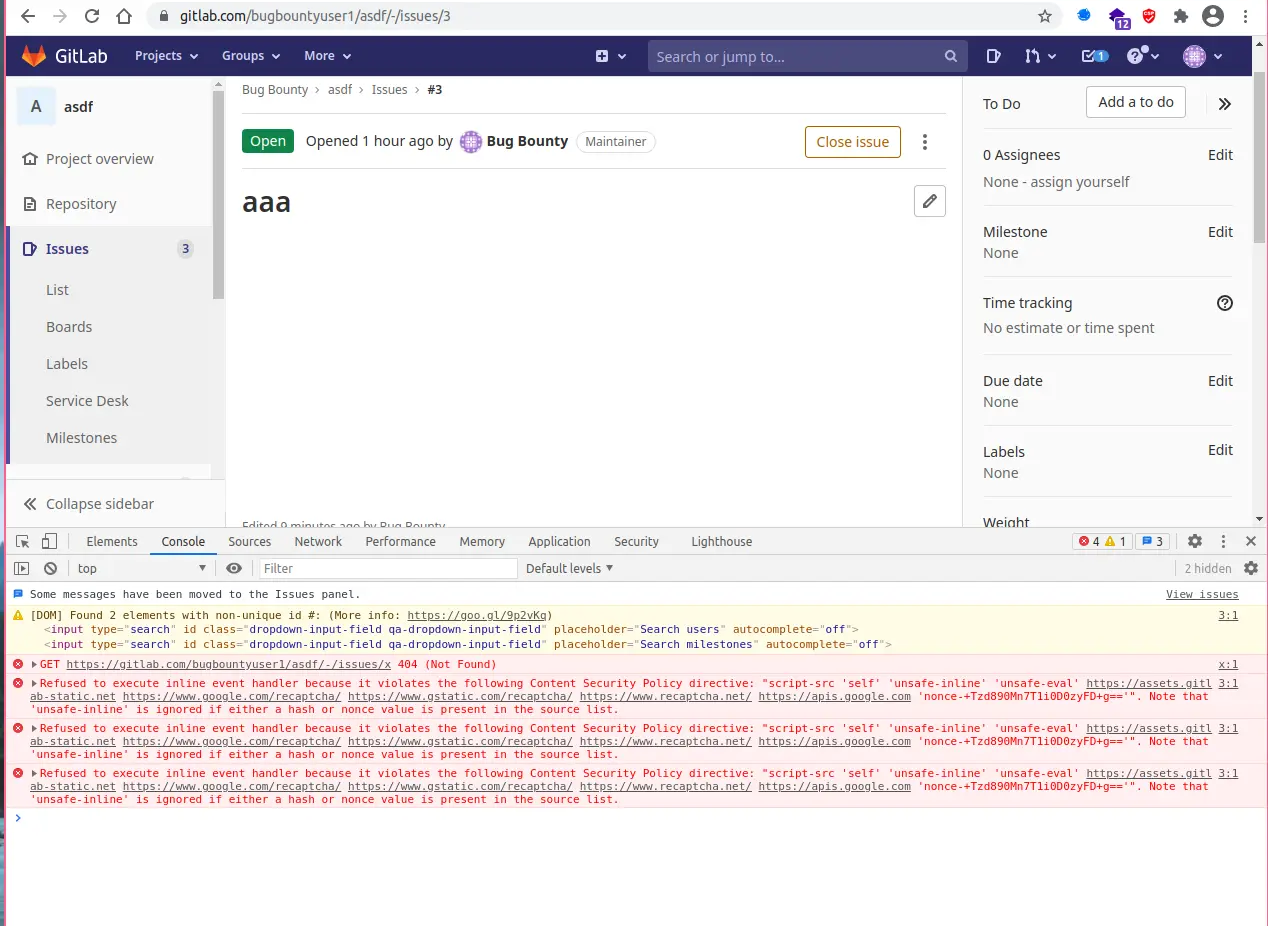Click the DevTools inspect element icon

tap(23, 541)
